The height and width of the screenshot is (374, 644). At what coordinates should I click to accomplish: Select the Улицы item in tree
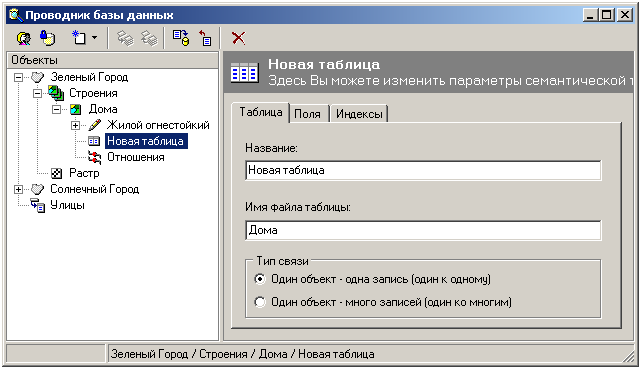tap(67, 205)
